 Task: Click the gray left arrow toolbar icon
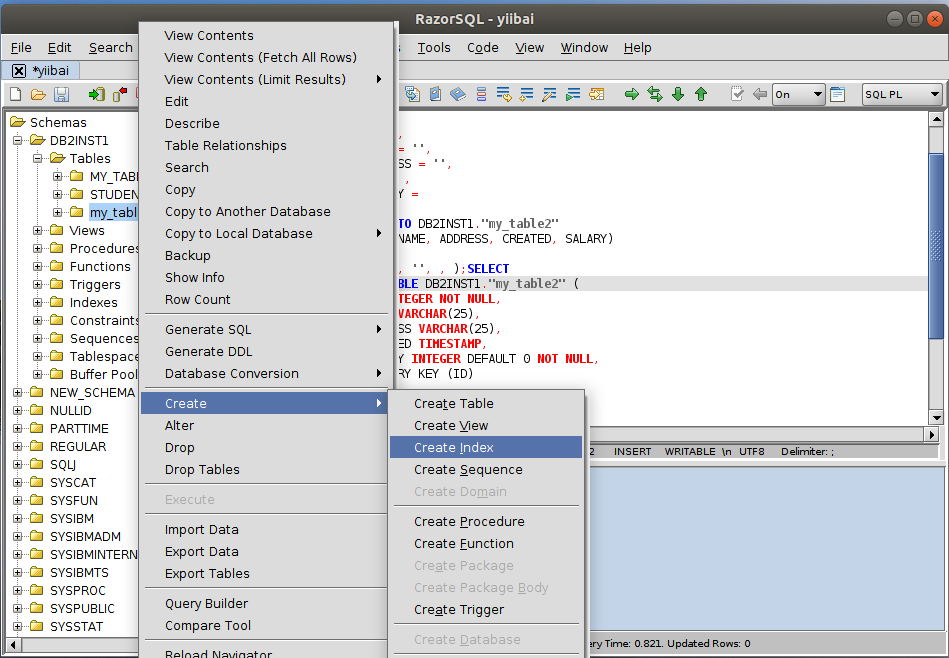(760, 94)
